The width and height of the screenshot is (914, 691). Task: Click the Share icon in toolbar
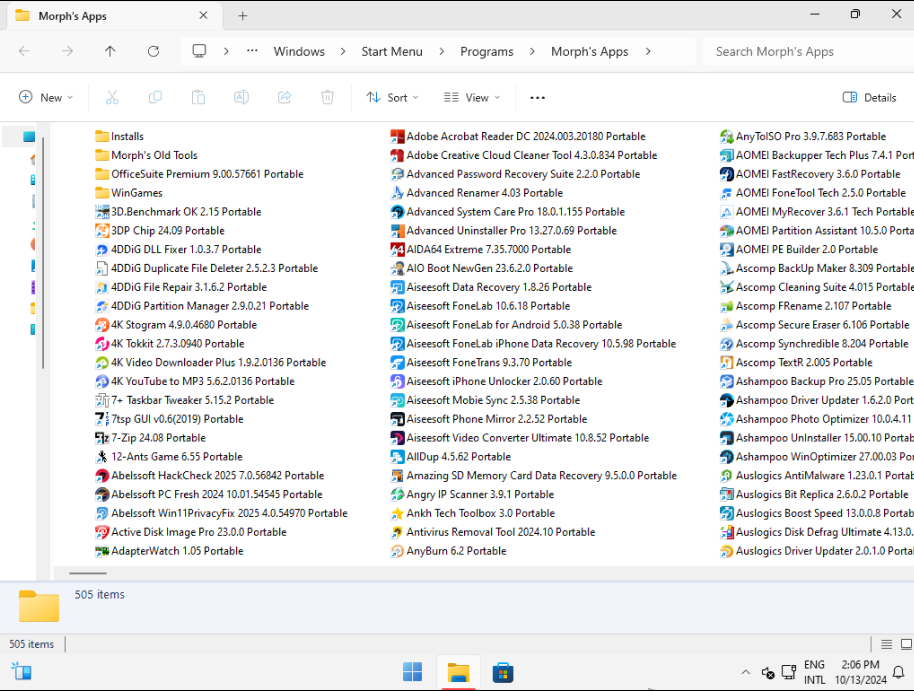click(284, 97)
